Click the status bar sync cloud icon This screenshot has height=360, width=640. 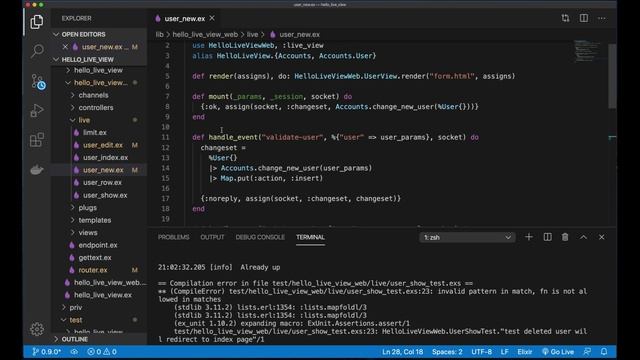click(74, 352)
